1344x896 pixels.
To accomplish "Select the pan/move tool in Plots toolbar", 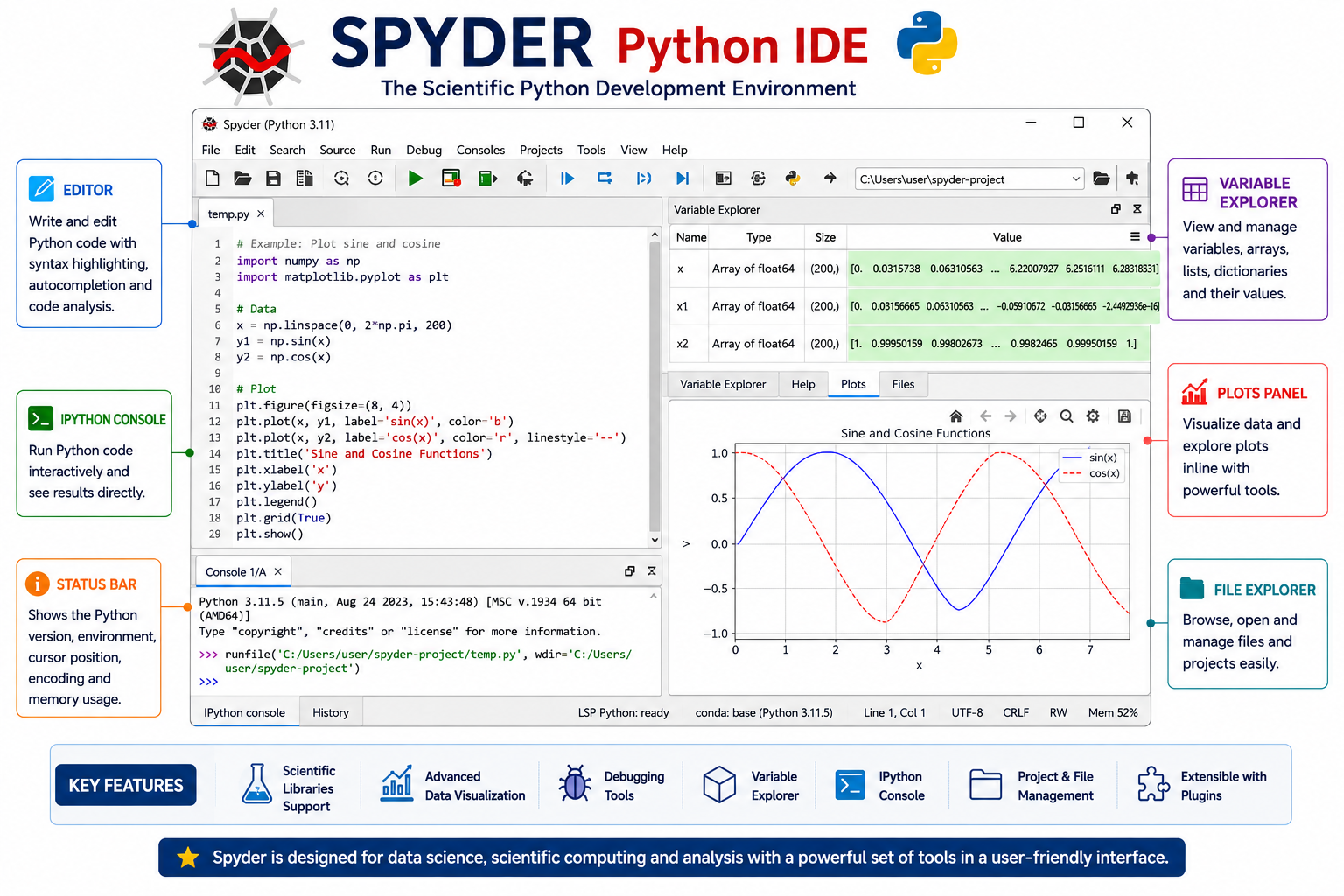I will click(1040, 416).
